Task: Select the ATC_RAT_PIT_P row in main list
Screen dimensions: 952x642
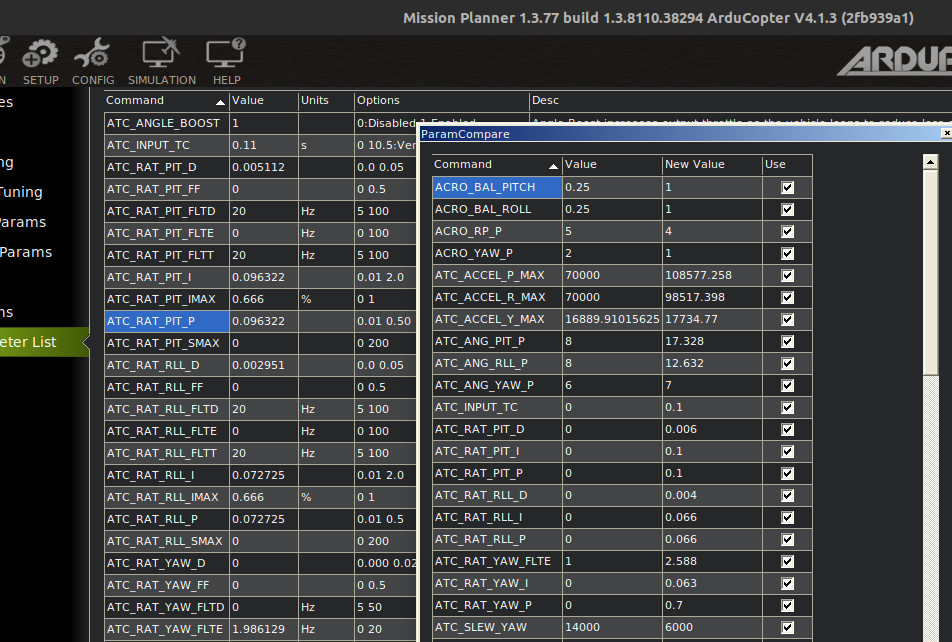Action: 166,321
